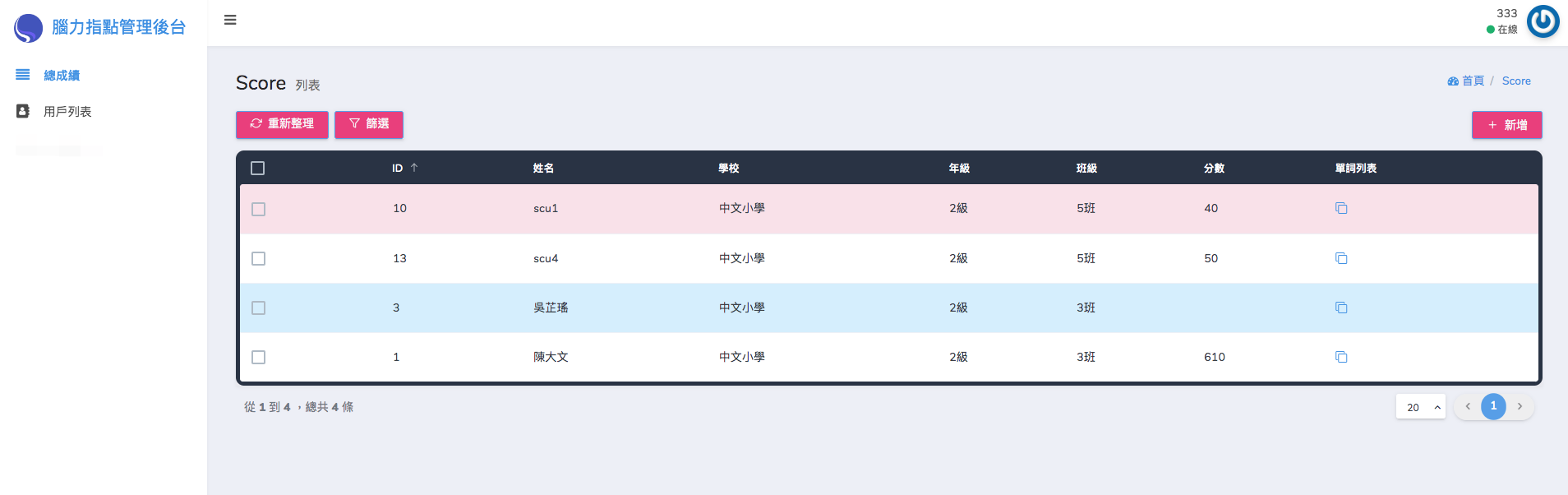Viewport: 1568px width, 495px height.
Task: Check the select-all header checkbox
Action: pyautogui.click(x=258, y=168)
